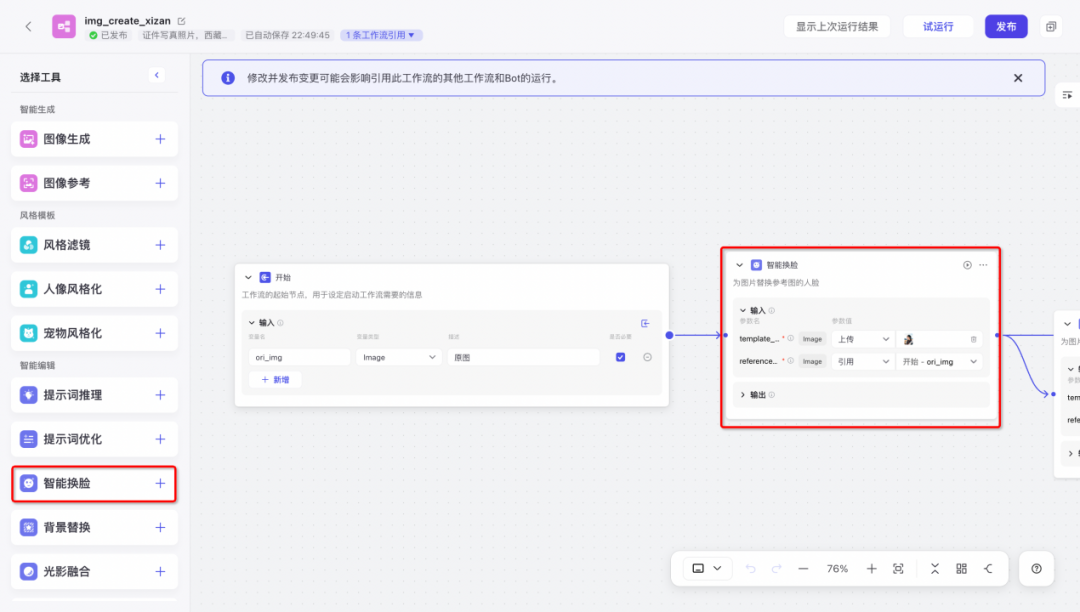Click the 发布 button
Image resolution: width=1080 pixels, height=612 pixels.
pos(1005,27)
